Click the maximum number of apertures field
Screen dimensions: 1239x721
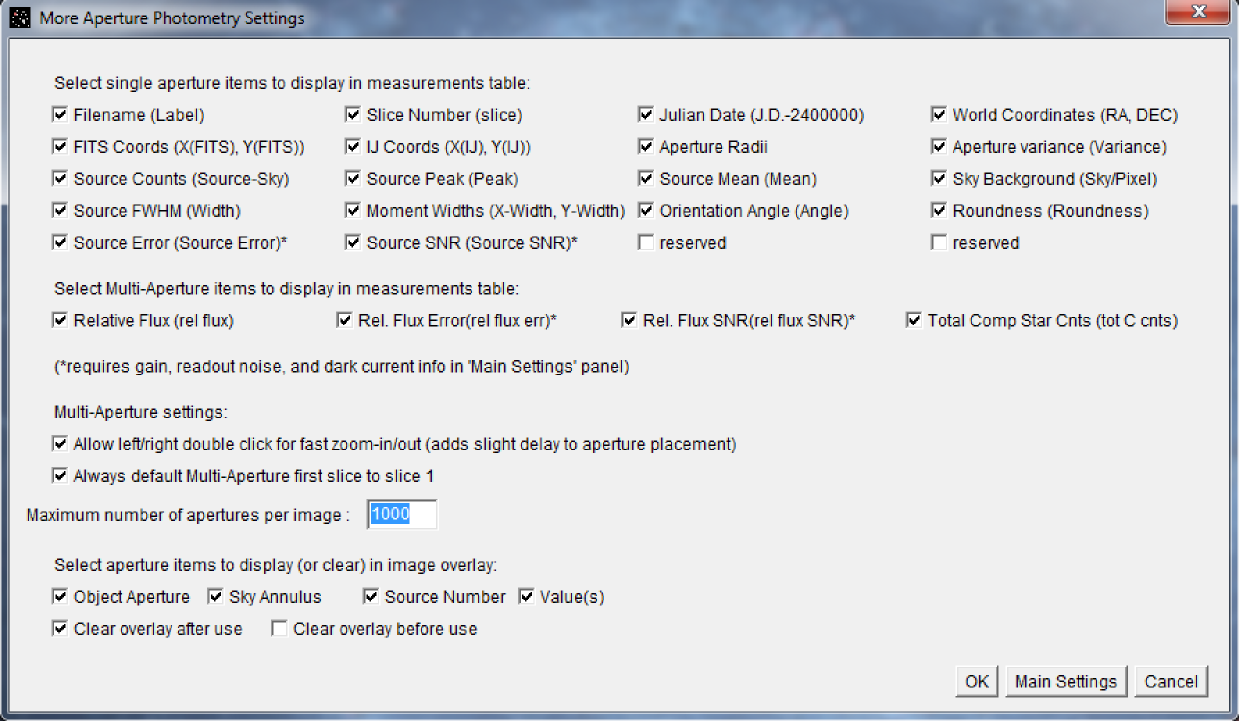(402, 515)
